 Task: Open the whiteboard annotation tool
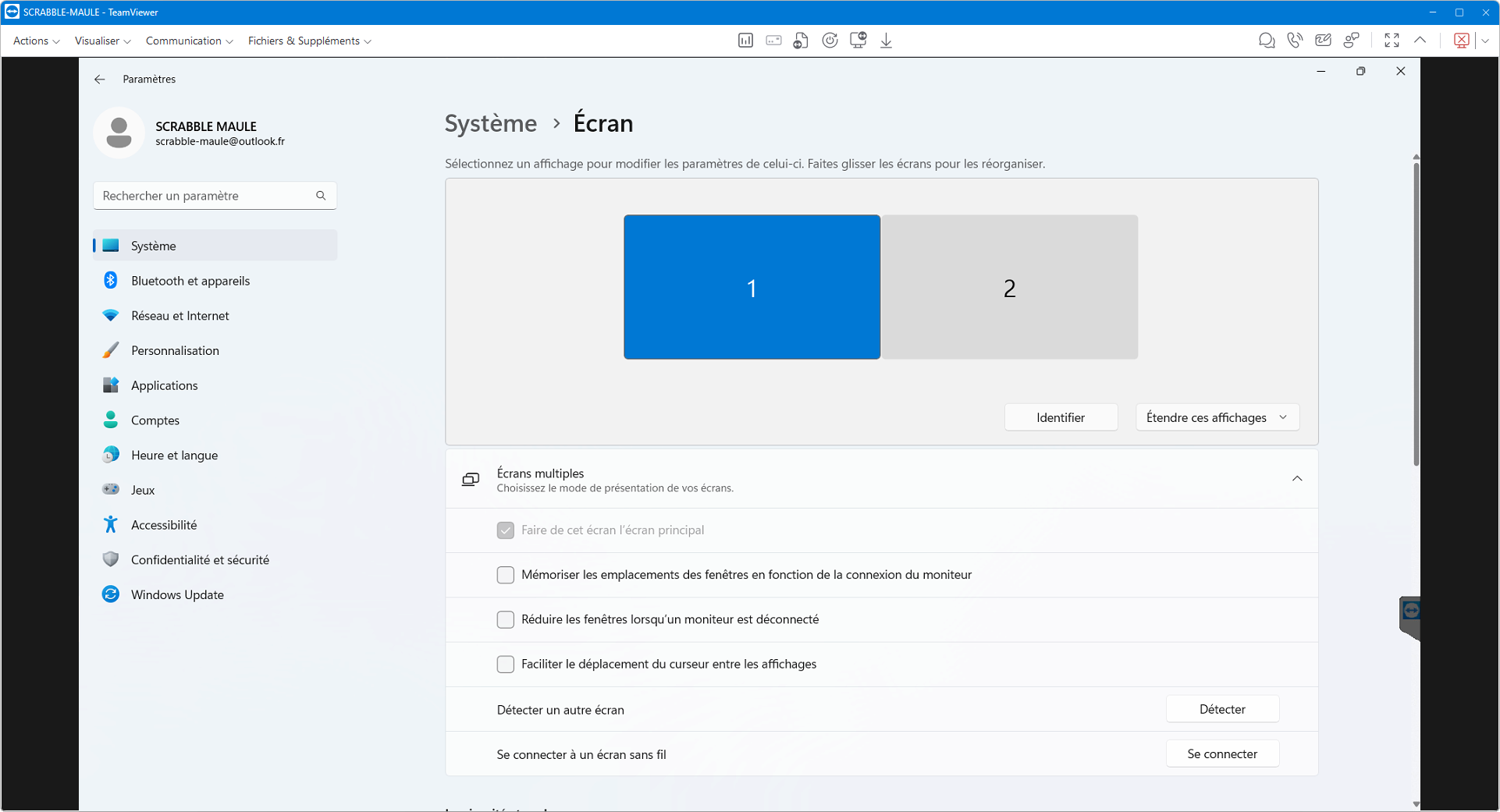tap(1323, 41)
